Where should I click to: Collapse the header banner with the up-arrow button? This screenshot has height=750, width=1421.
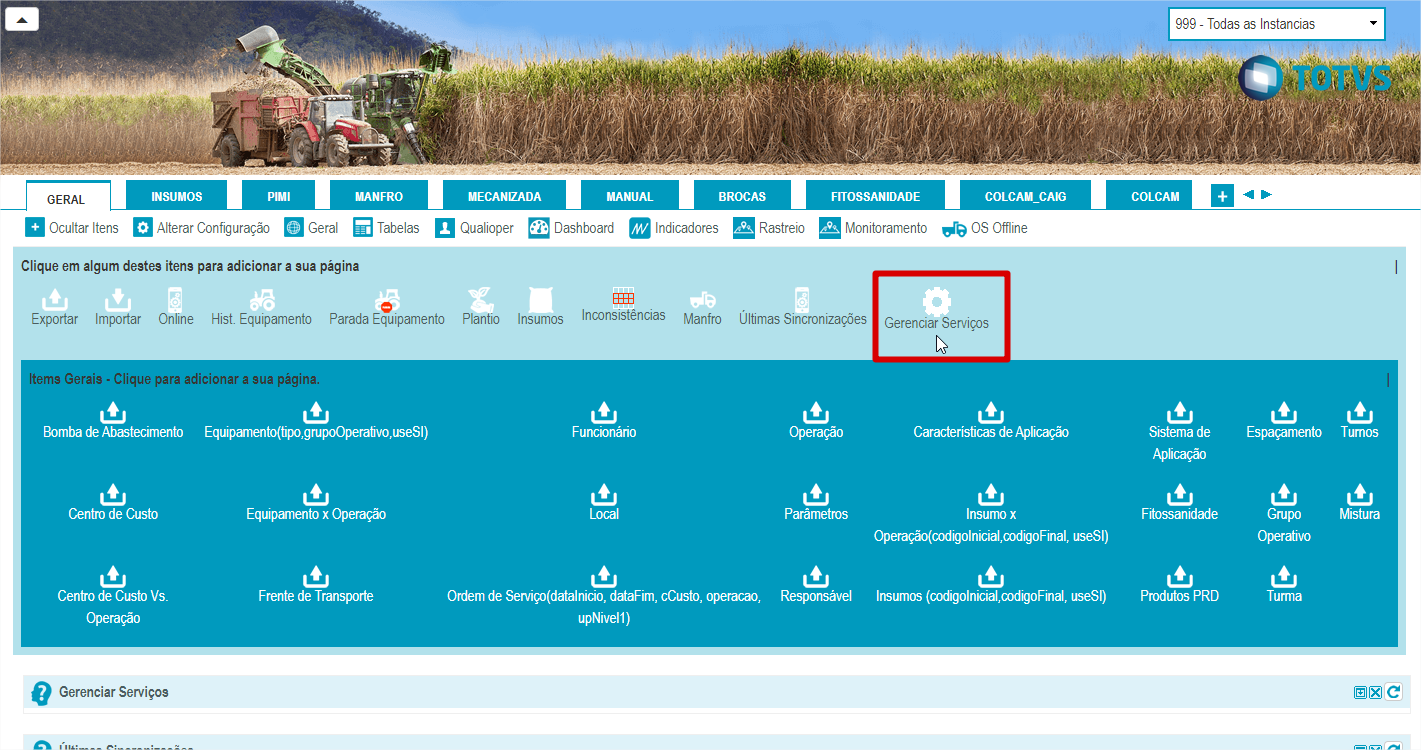(22, 19)
